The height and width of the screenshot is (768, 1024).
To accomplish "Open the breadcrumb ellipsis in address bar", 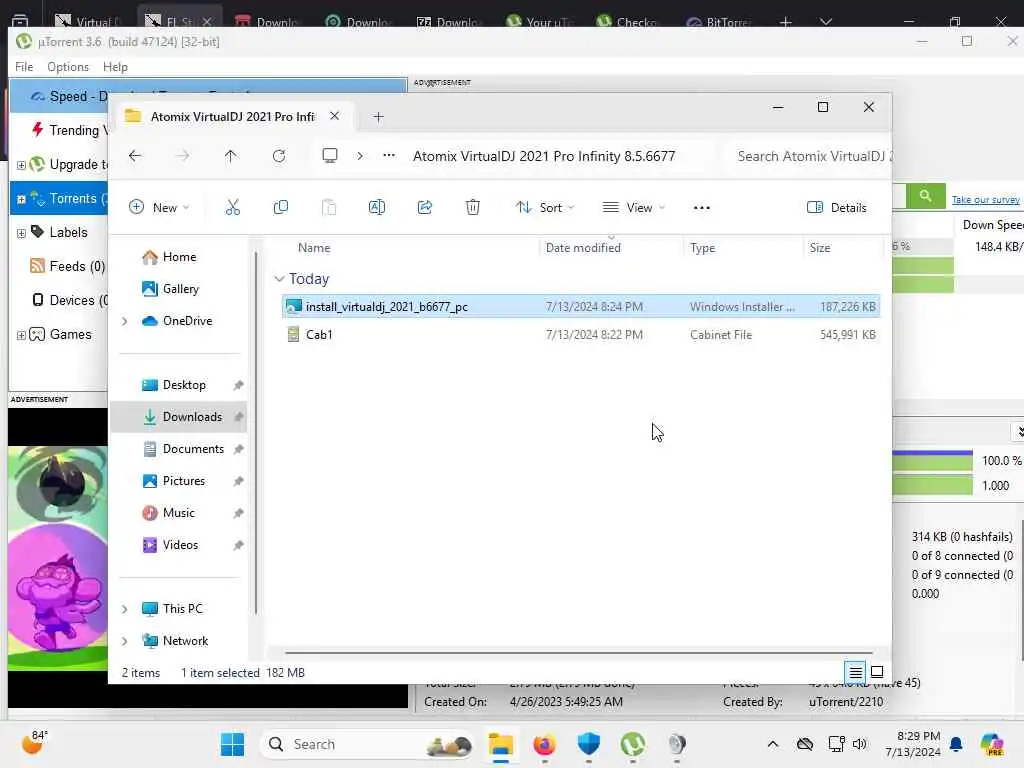I will [389, 155].
